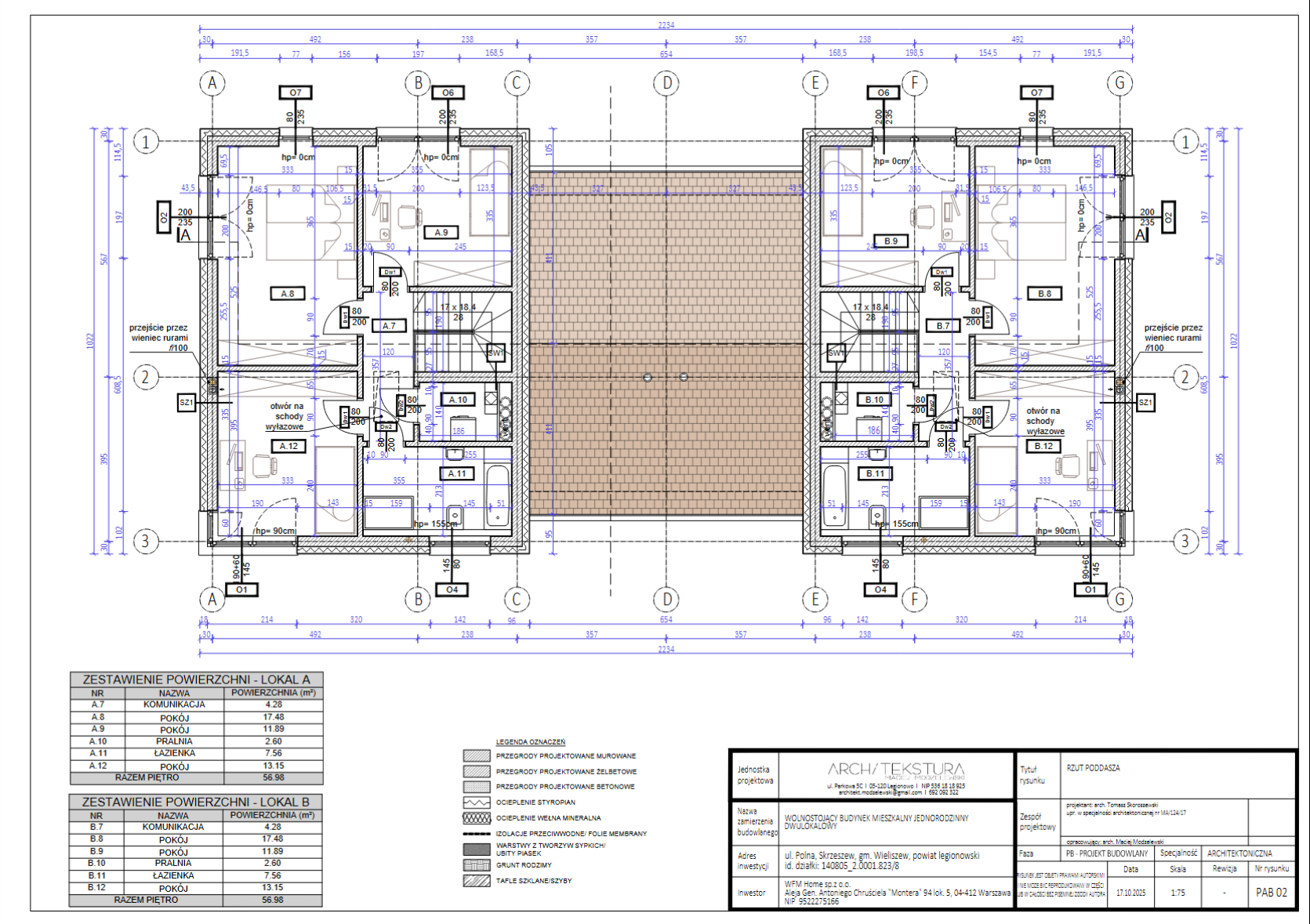The height and width of the screenshot is (924, 1310).
Task: Click drawing number PAB 02
Action: click(x=1271, y=893)
